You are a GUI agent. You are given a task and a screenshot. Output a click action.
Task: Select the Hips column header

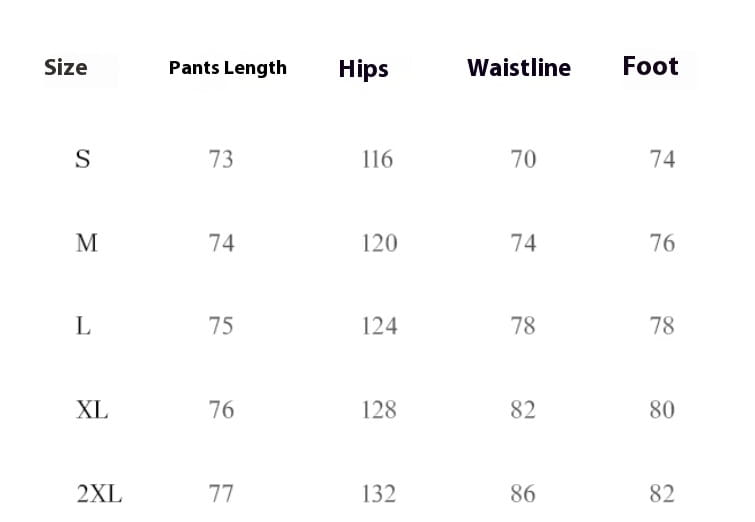363,69
